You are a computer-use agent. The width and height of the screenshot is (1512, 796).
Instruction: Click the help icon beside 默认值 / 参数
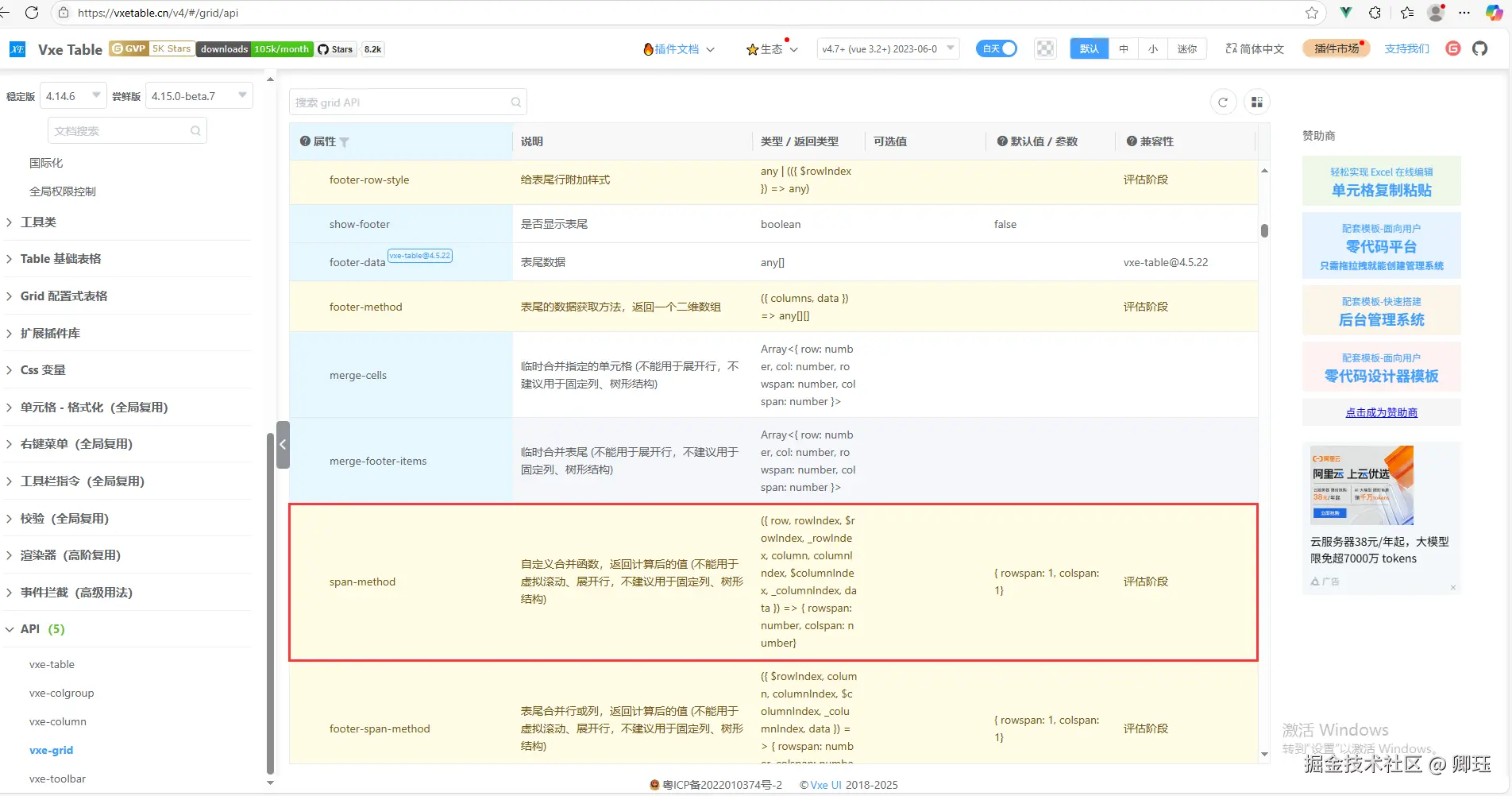(x=1002, y=141)
